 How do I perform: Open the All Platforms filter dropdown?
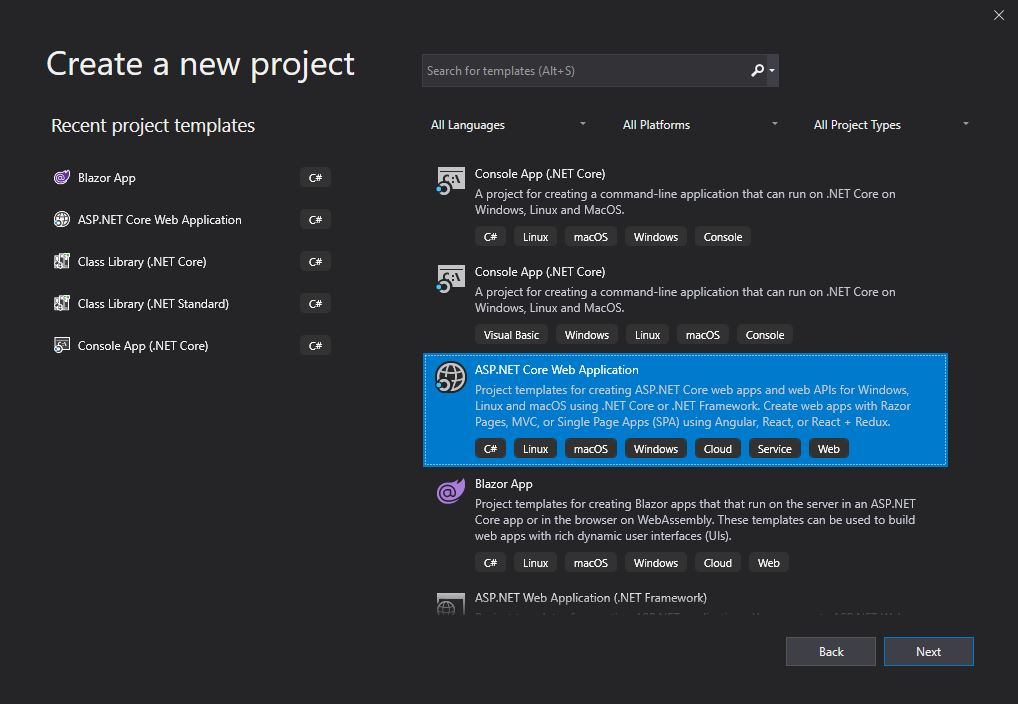(700, 125)
